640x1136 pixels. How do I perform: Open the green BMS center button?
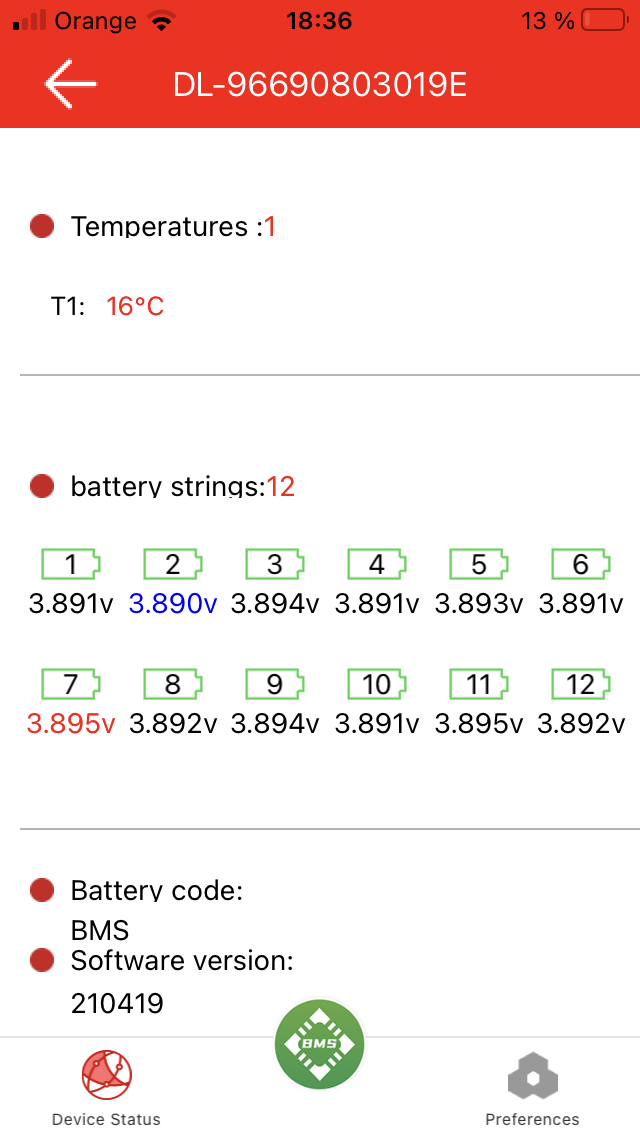click(319, 1045)
